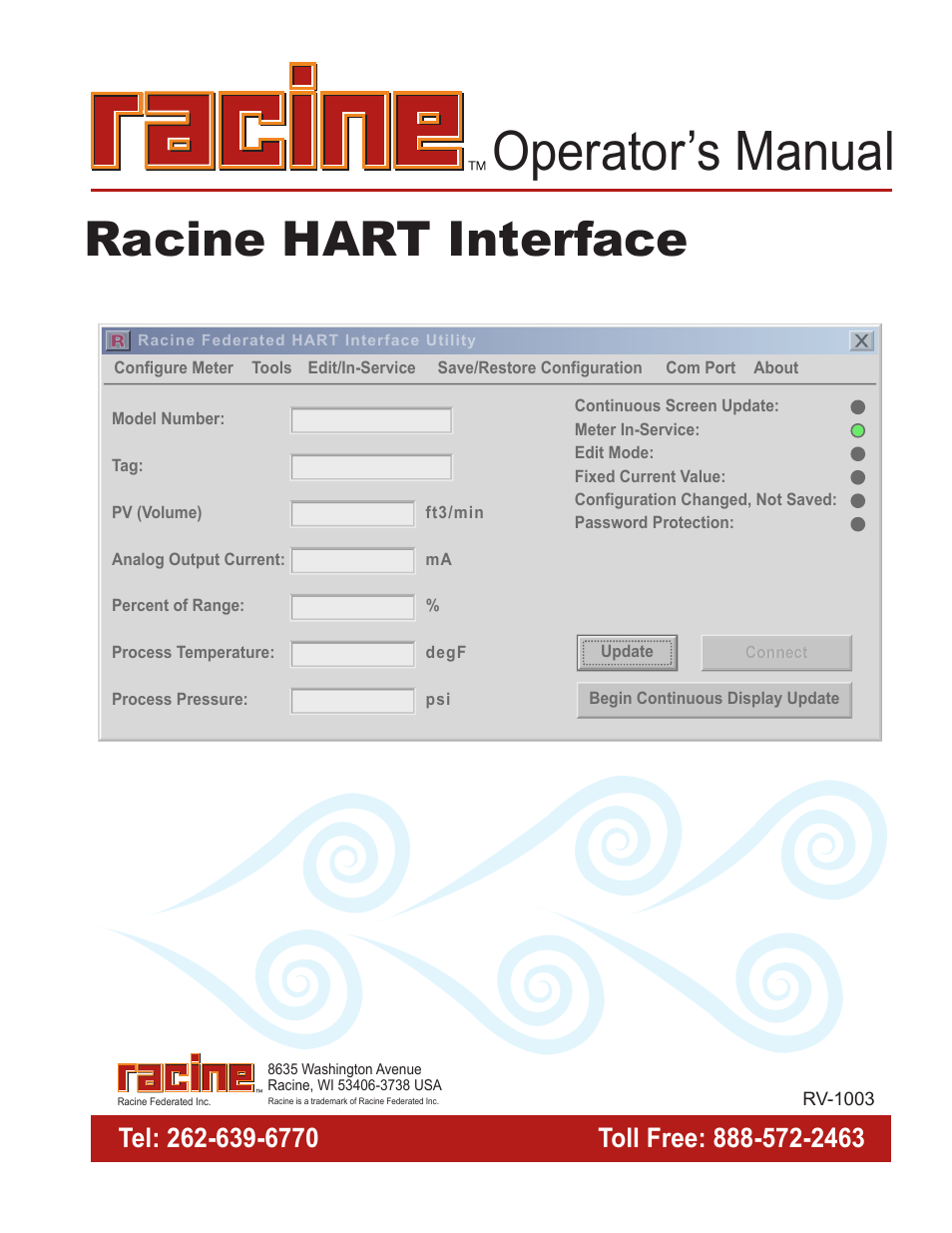
Task: Open the Tools menu
Action: pyautogui.click(x=271, y=368)
